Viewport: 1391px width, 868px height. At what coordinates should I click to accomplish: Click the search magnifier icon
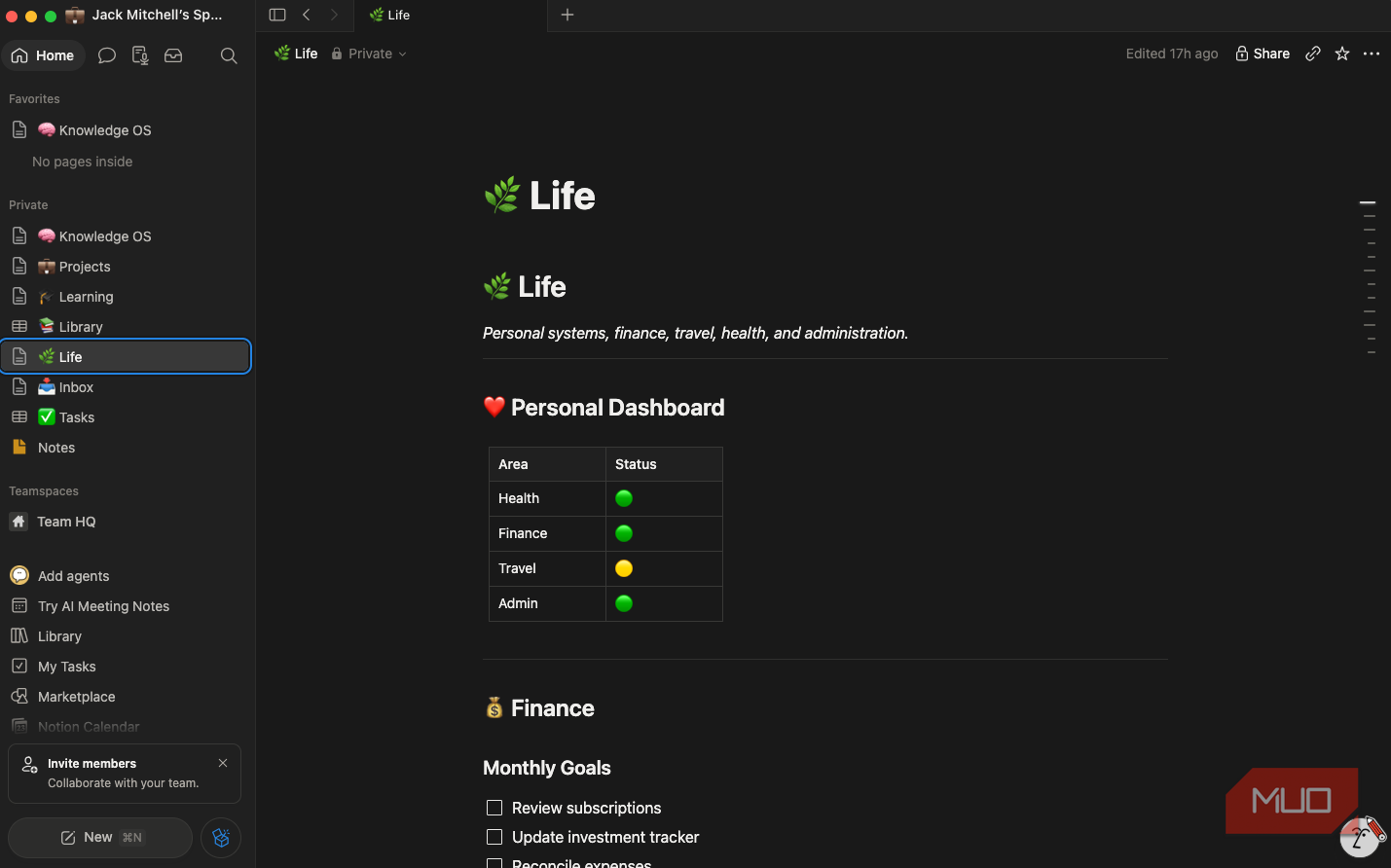point(229,55)
